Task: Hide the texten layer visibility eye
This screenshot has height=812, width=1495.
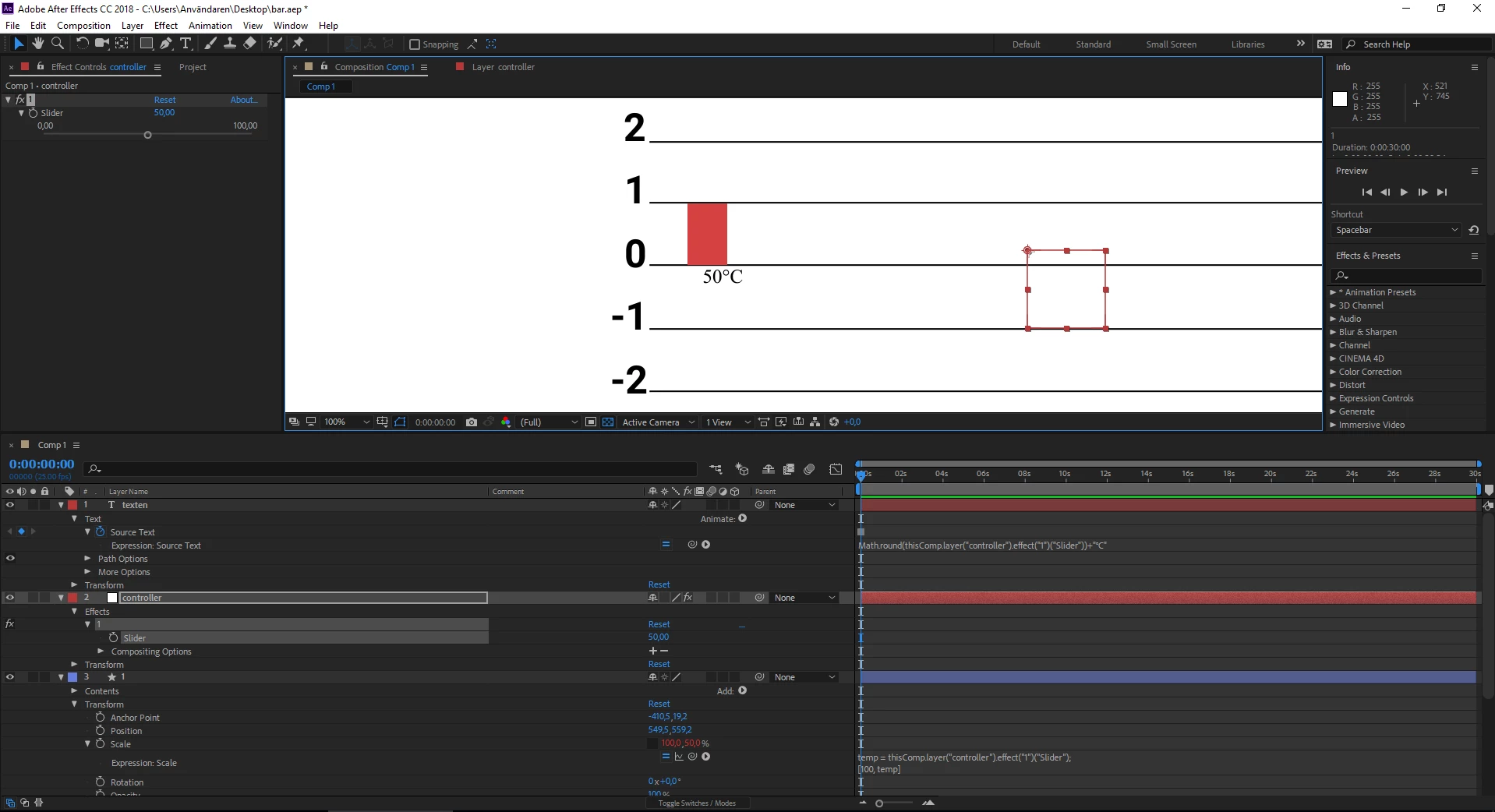Action: pyautogui.click(x=10, y=505)
